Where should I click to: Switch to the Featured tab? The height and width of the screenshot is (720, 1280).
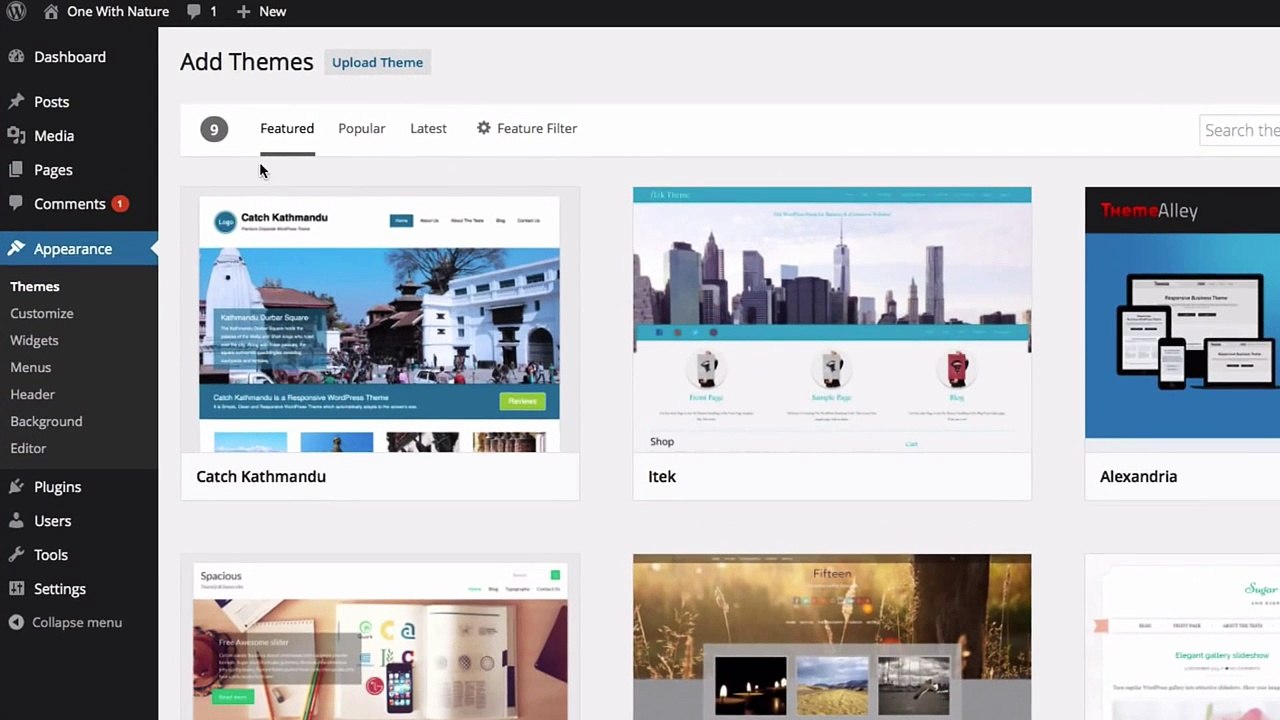point(287,128)
